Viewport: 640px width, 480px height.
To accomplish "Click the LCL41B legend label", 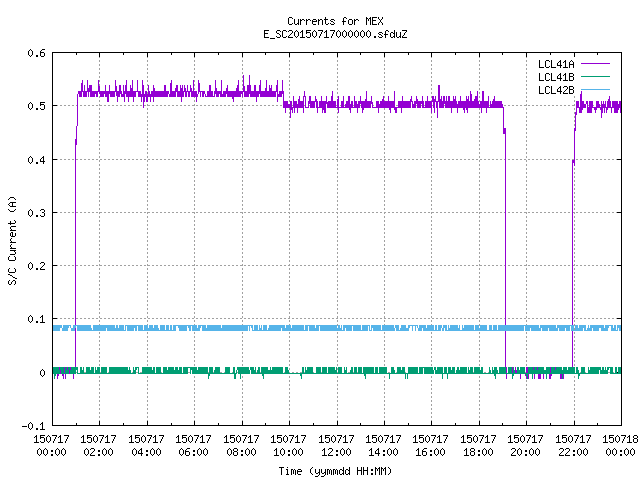I will (x=556, y=77).
